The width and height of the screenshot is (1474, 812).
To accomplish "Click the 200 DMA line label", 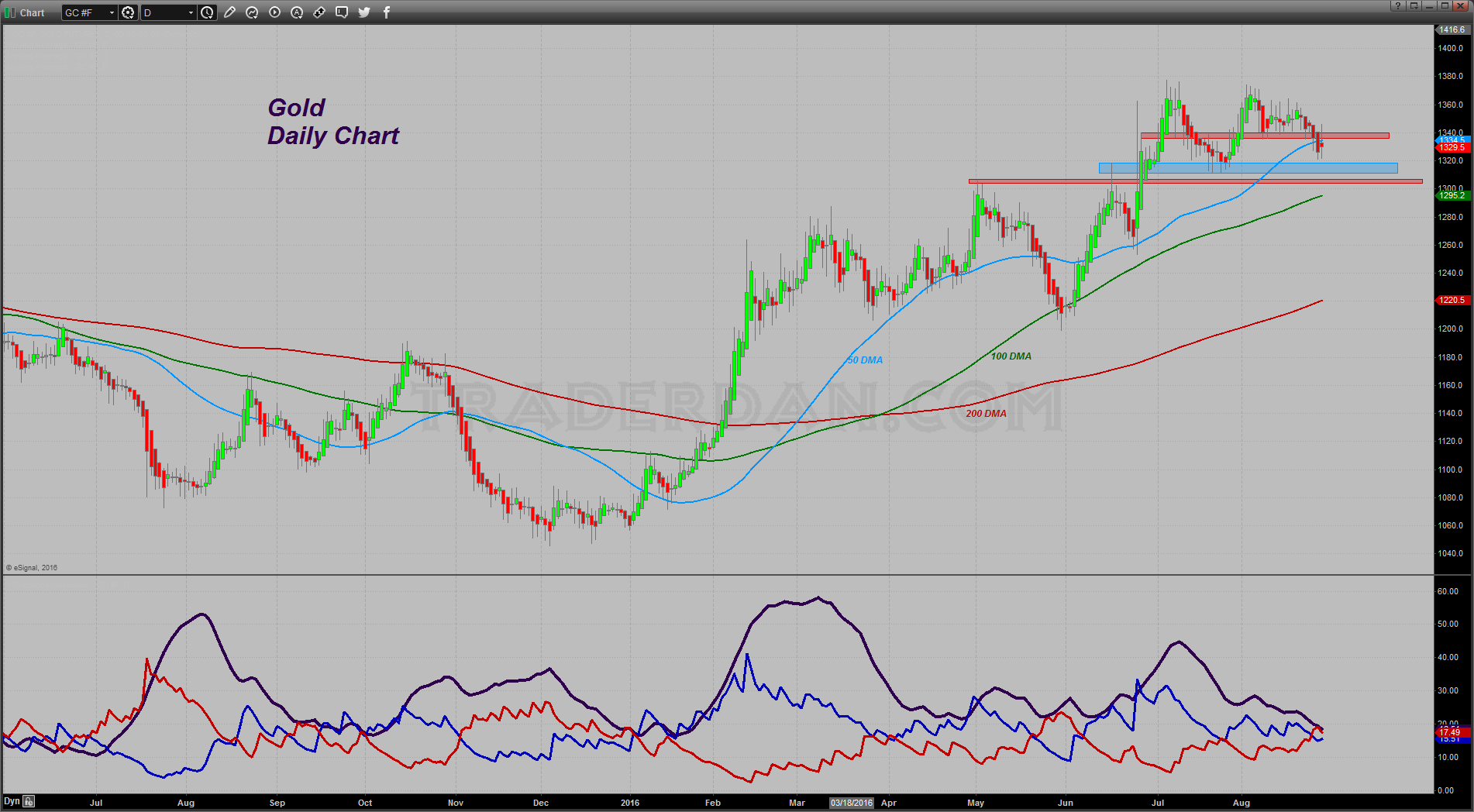I will 986,414.
